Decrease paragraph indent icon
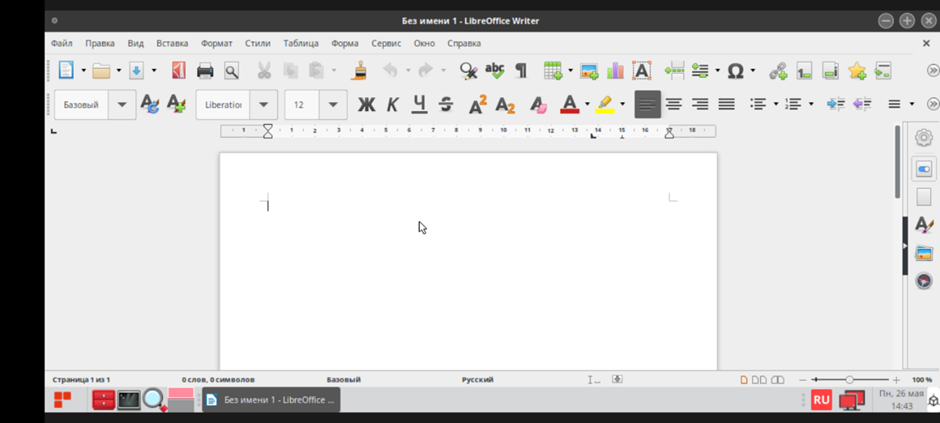Screen dimensions: 940x423 pos(862,104)
